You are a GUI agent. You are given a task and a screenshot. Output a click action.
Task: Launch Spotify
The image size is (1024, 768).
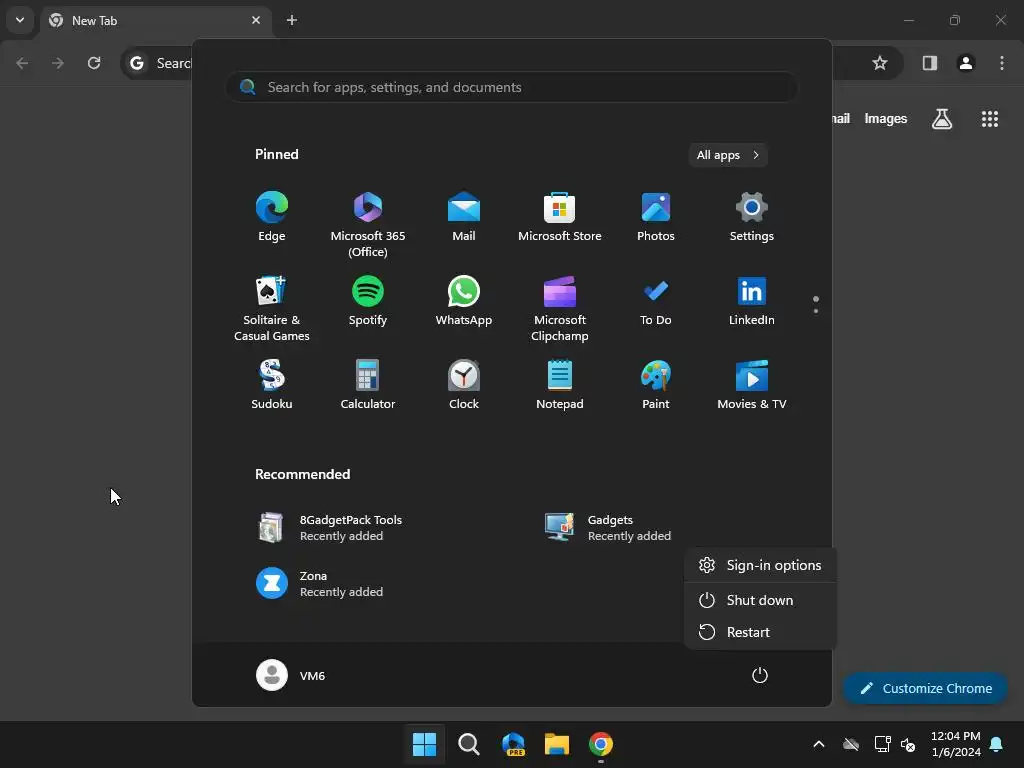click(368, 300)
